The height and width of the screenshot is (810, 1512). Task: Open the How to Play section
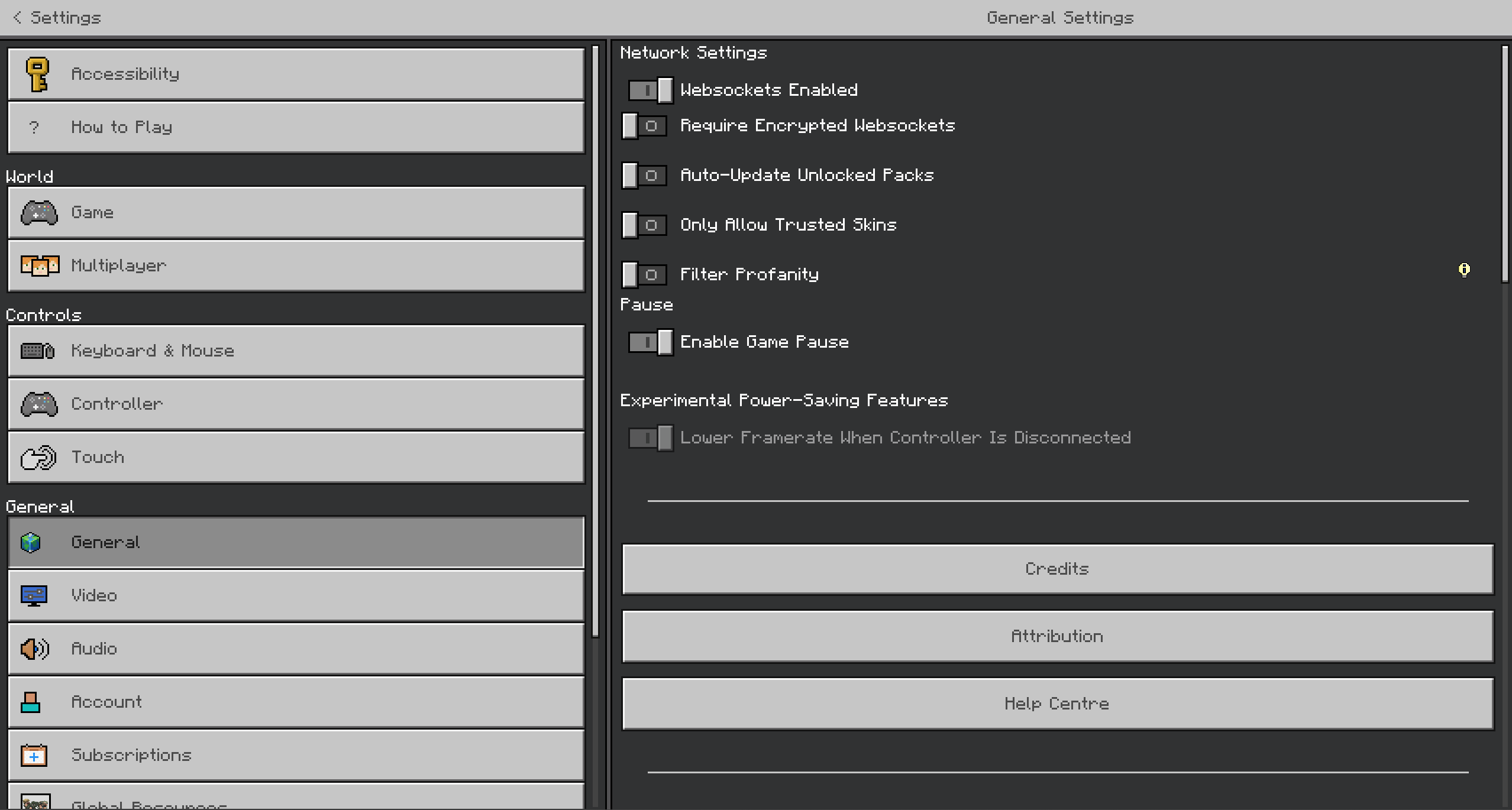click(296, 127)
